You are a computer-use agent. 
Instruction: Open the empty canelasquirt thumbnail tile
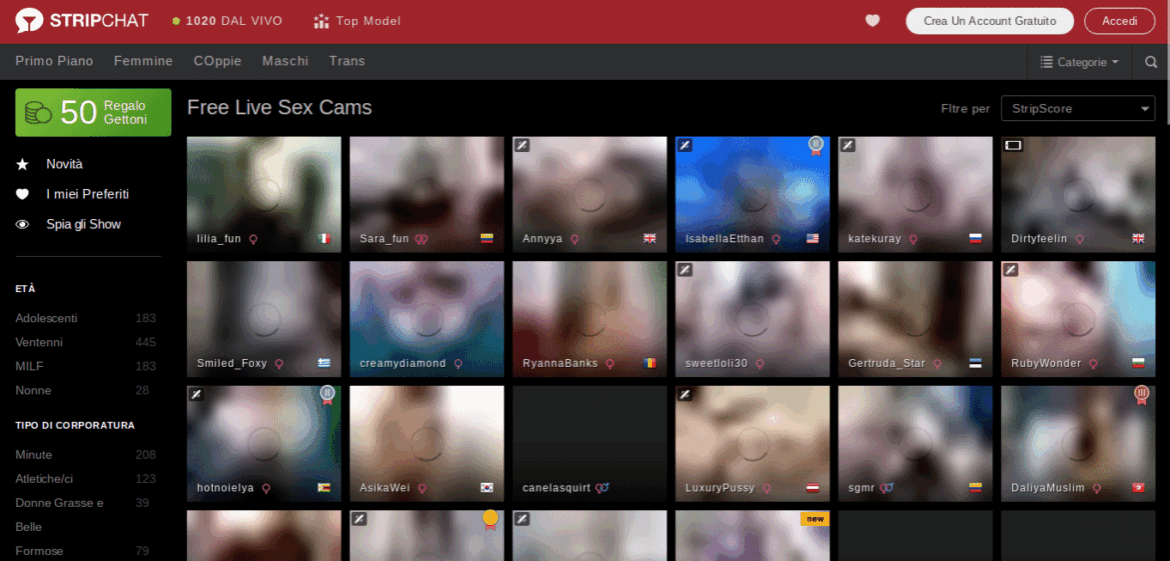[589, 435]
